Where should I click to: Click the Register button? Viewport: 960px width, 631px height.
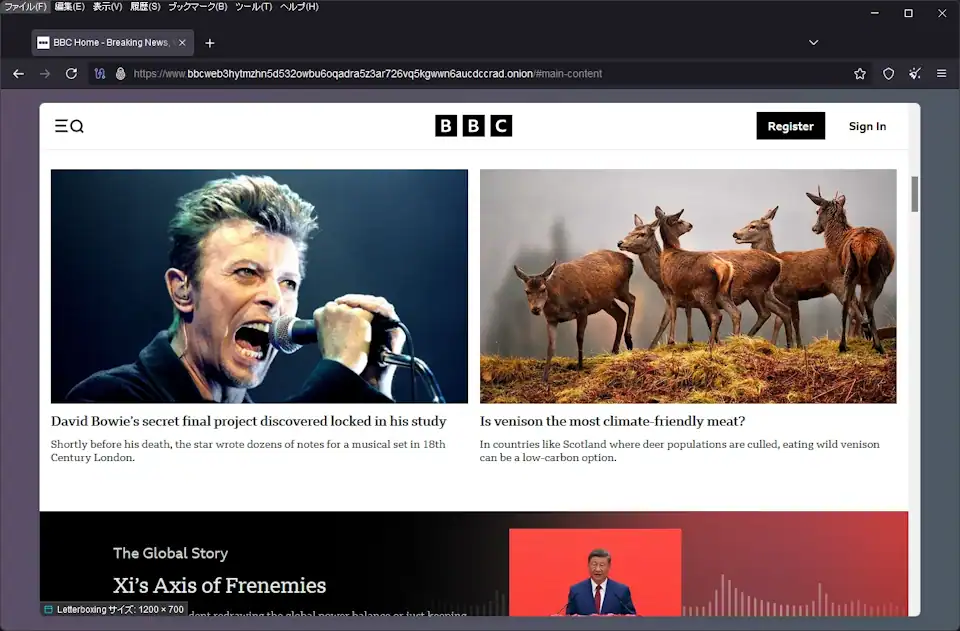pos(790,126)
